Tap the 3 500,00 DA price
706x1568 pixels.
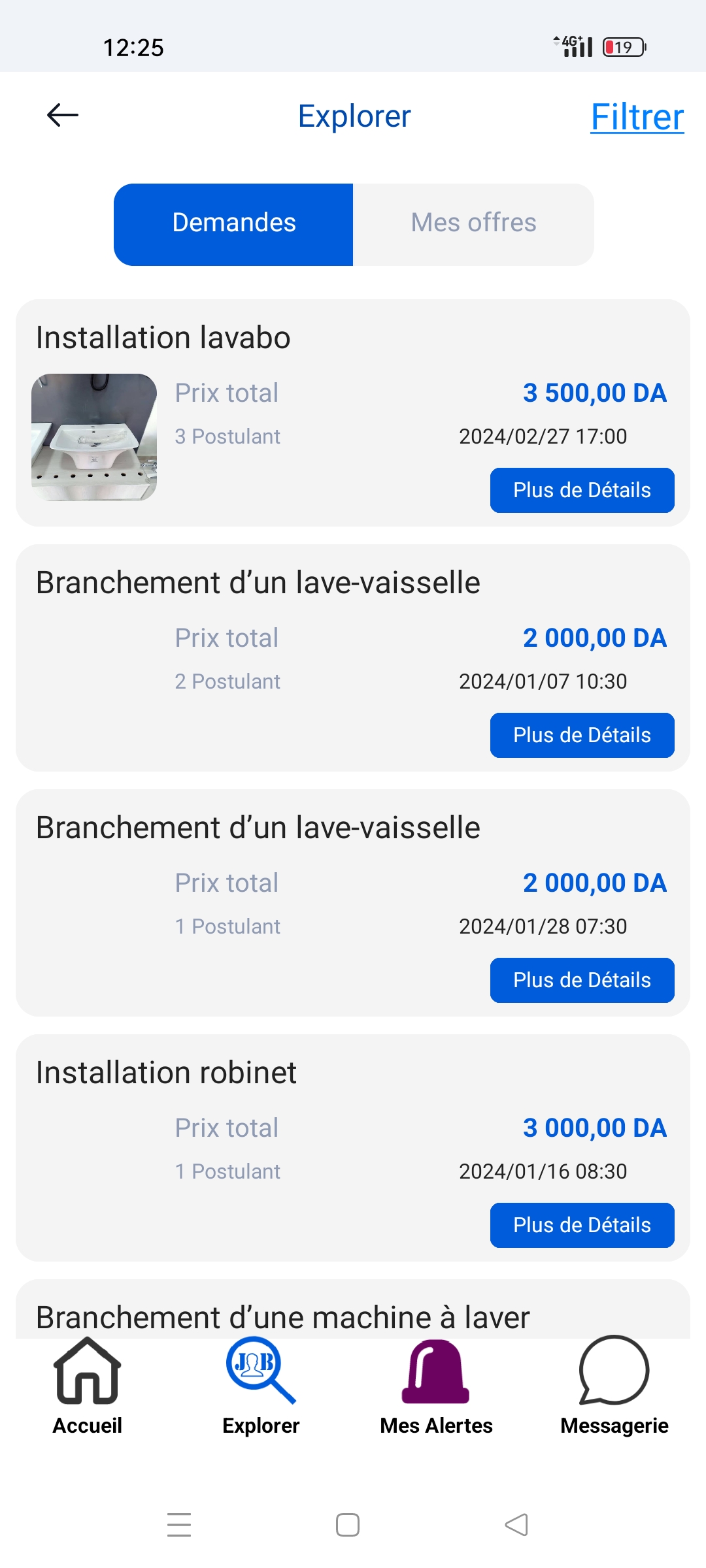coord(594,393)
